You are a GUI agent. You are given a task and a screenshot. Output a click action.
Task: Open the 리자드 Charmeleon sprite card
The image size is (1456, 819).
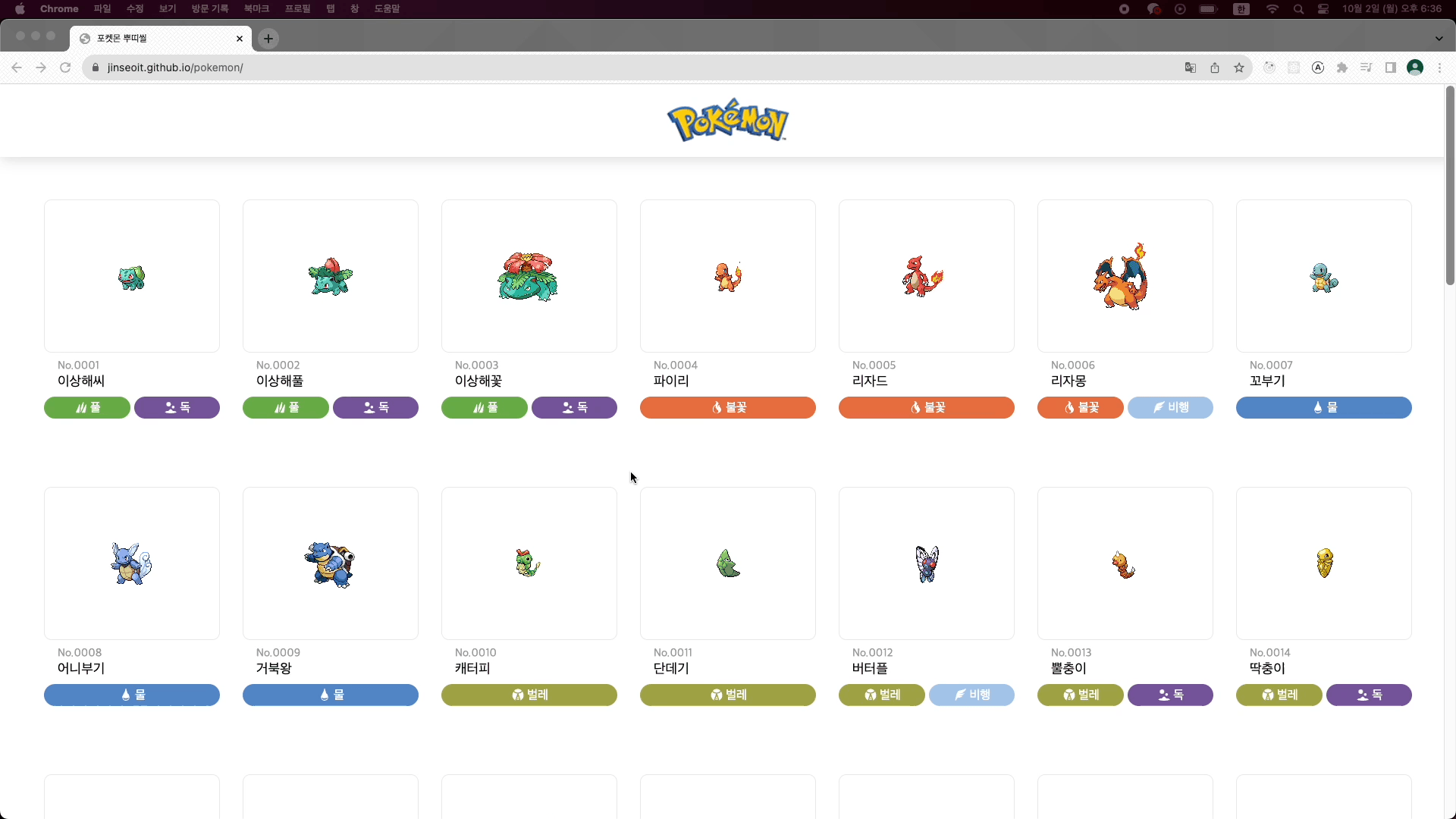[x=927, y=276]
